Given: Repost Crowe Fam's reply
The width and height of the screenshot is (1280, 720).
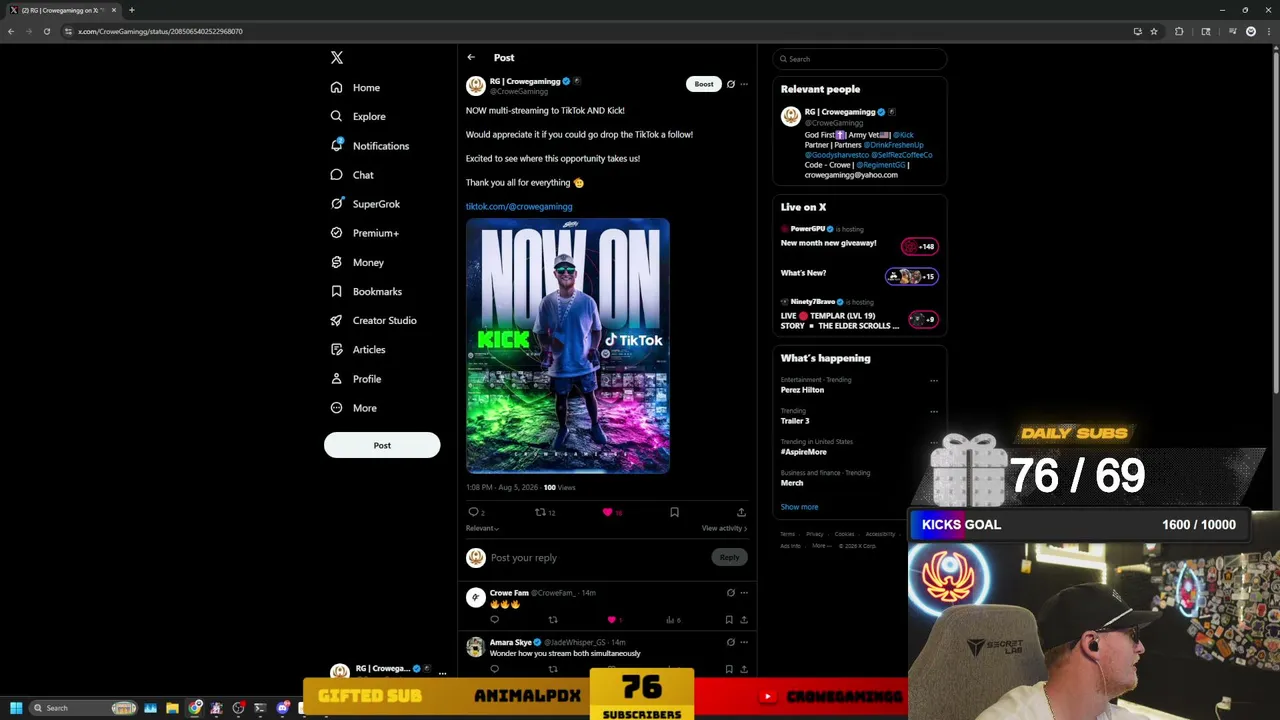Looking at the screenshot, I should point(553,620).
